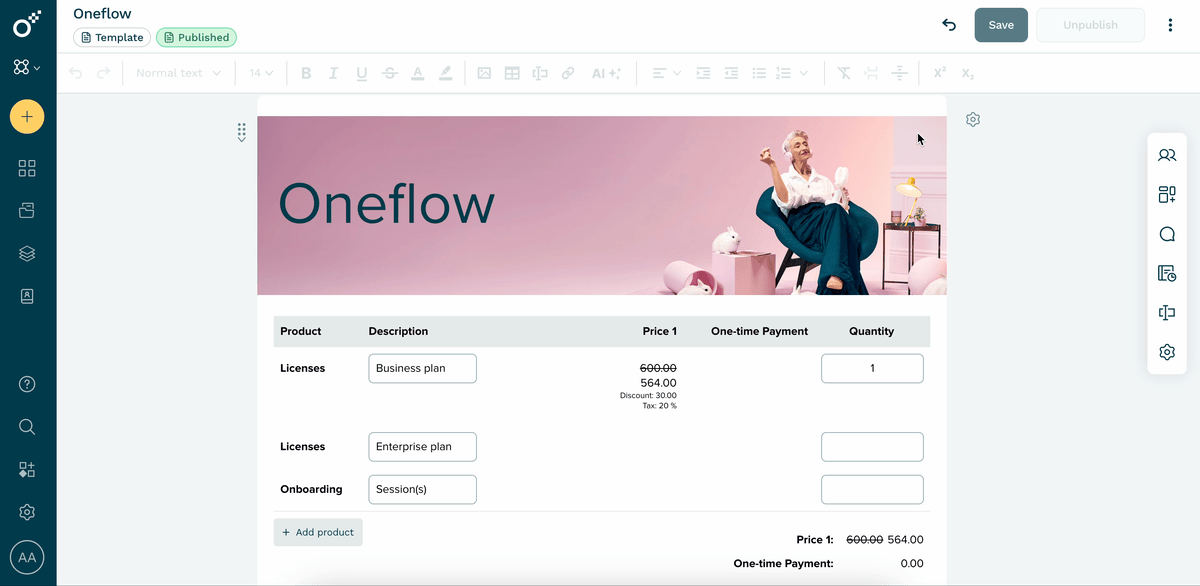Open the documents folder icon in the sidebar
Screen dimensions: 1200x586
click(27, 211)
